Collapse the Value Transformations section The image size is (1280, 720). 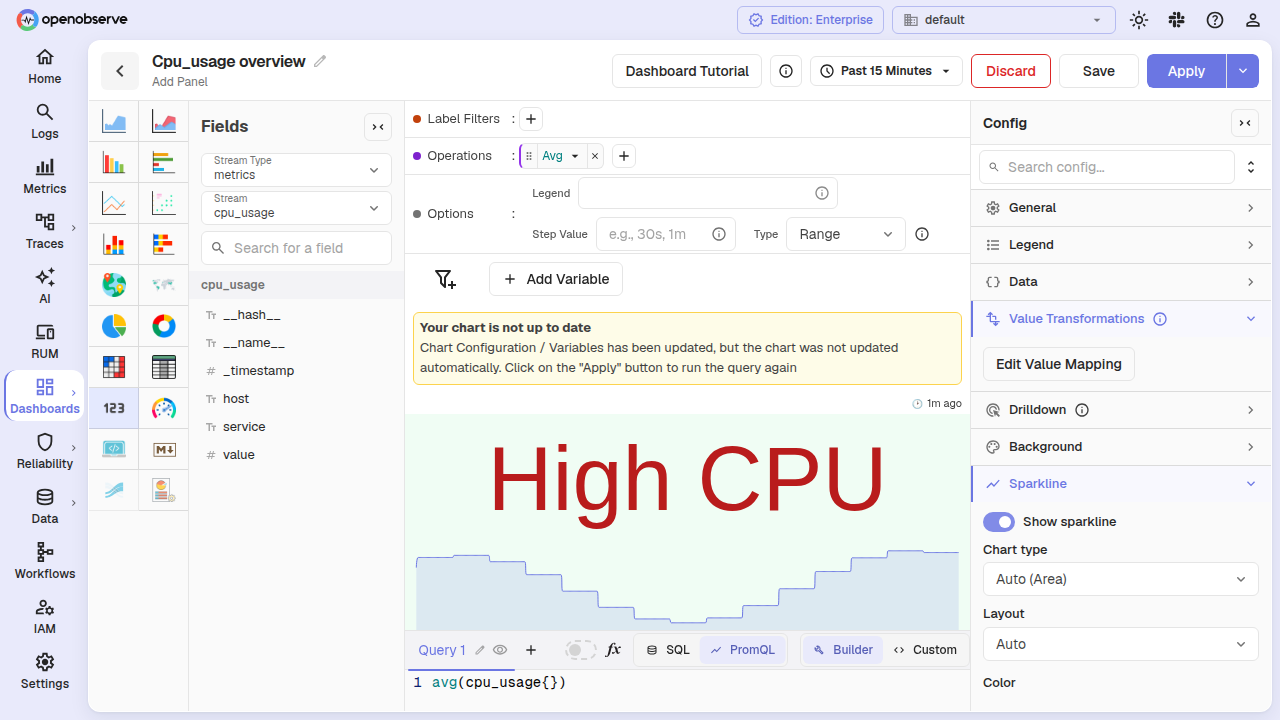[x=1121, y=319]
